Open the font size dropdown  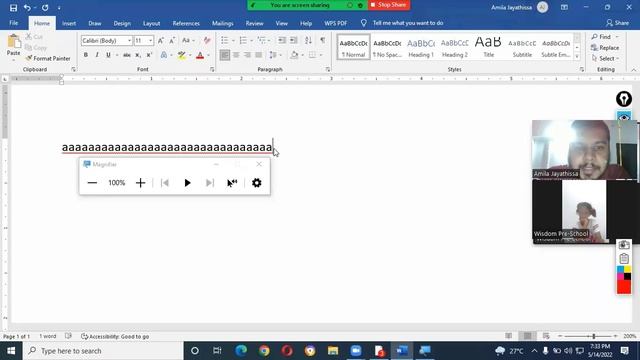tap(150, 40)
